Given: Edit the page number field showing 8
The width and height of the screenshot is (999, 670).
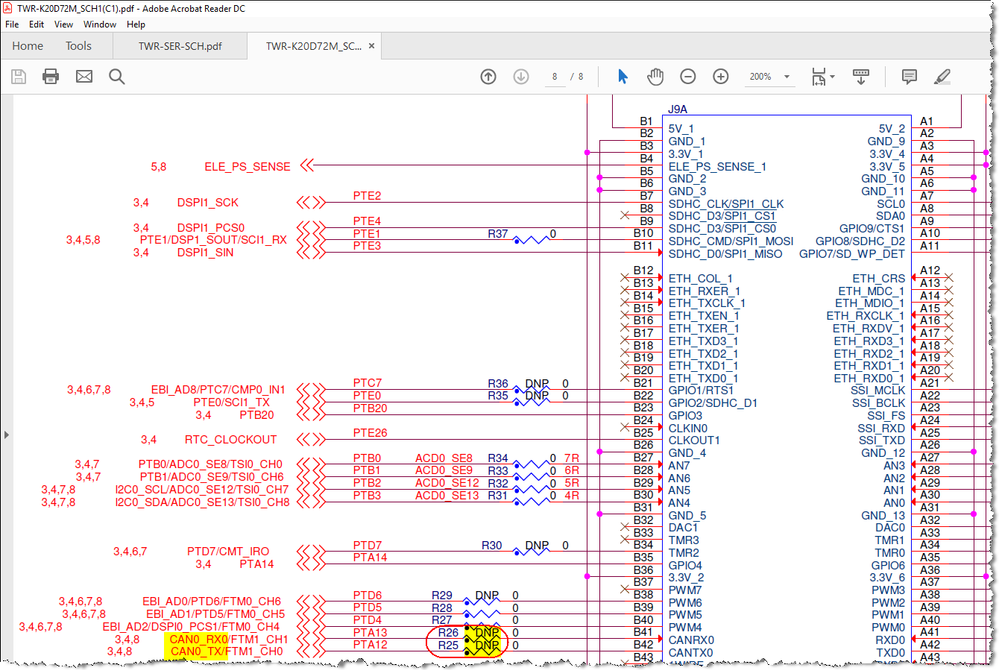Looking at the screenshot, I should point(553,76).
